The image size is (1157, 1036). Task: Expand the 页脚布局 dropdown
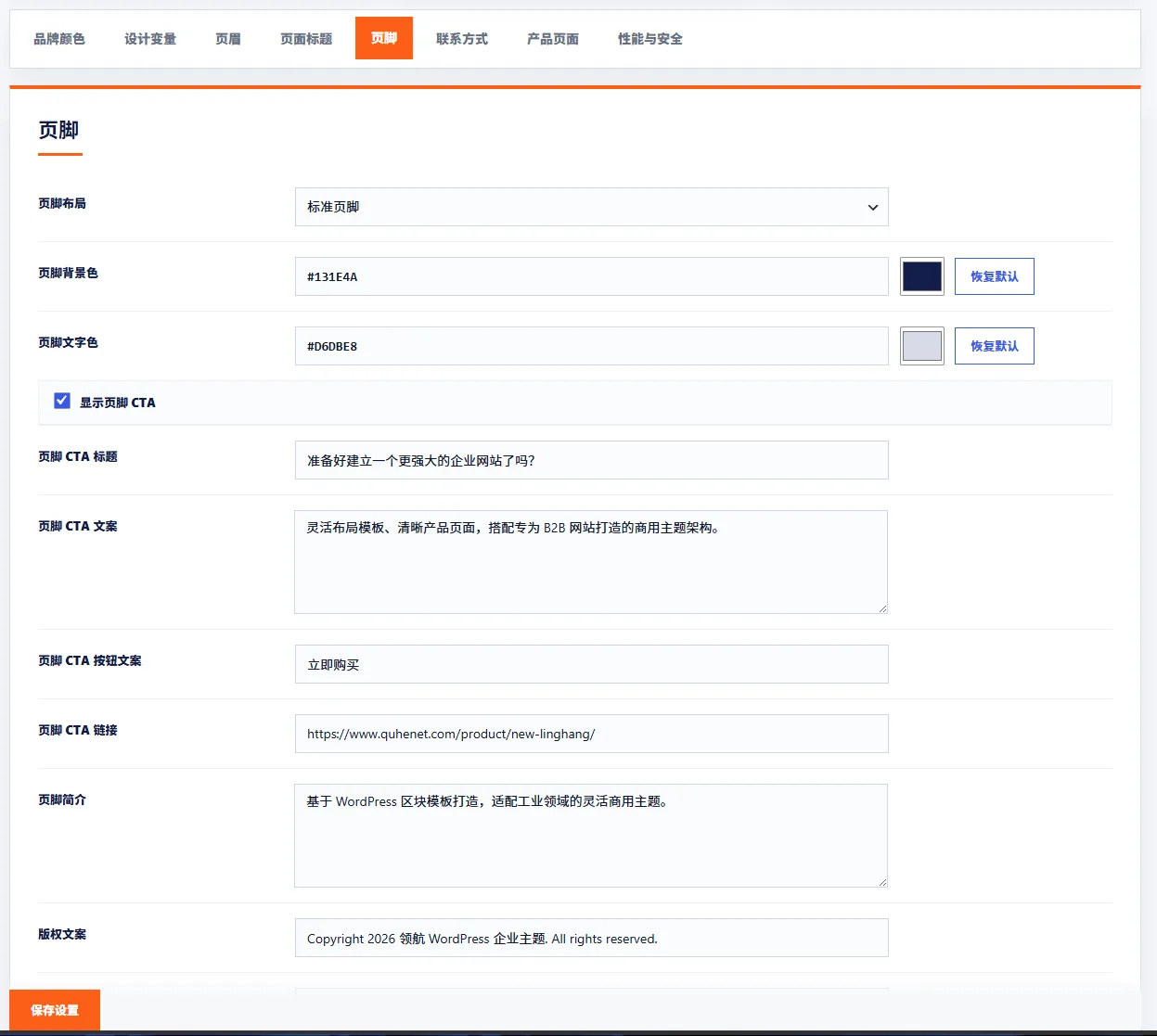coord(592,207)
